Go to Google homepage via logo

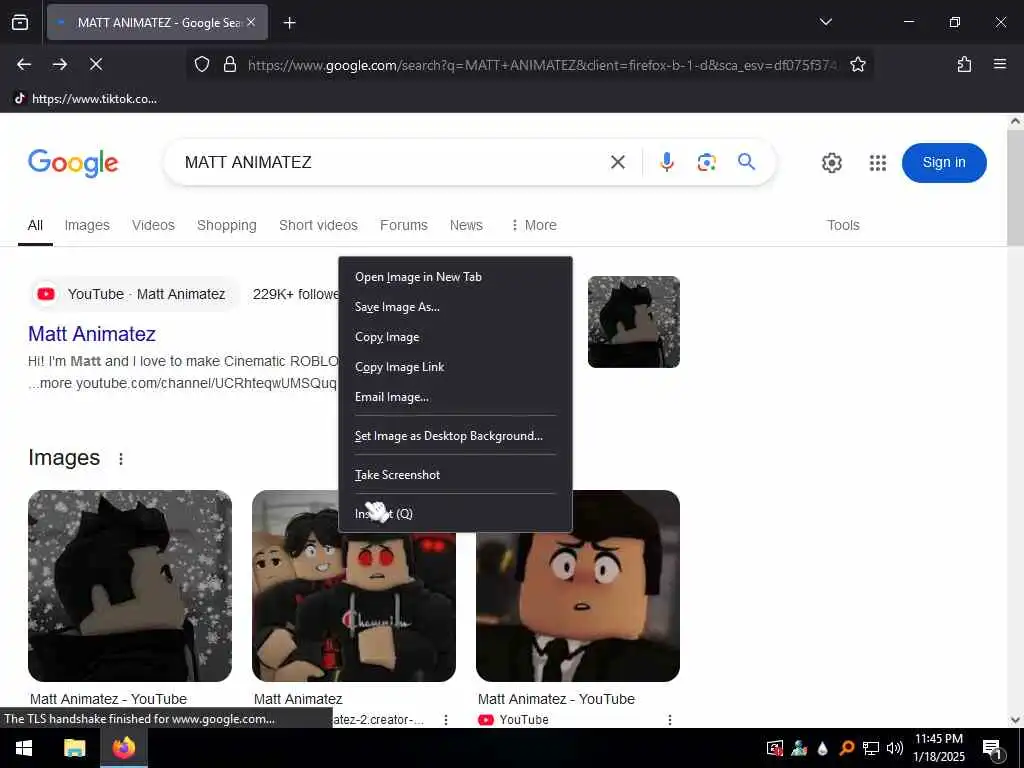click(x=73, y=163)
